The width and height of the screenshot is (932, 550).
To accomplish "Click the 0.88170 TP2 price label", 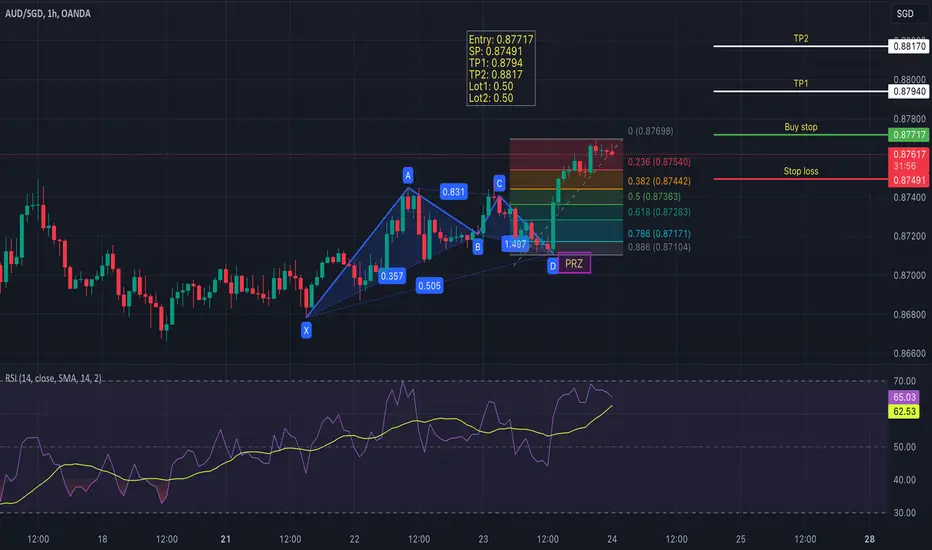I will [x=909, y=46].
